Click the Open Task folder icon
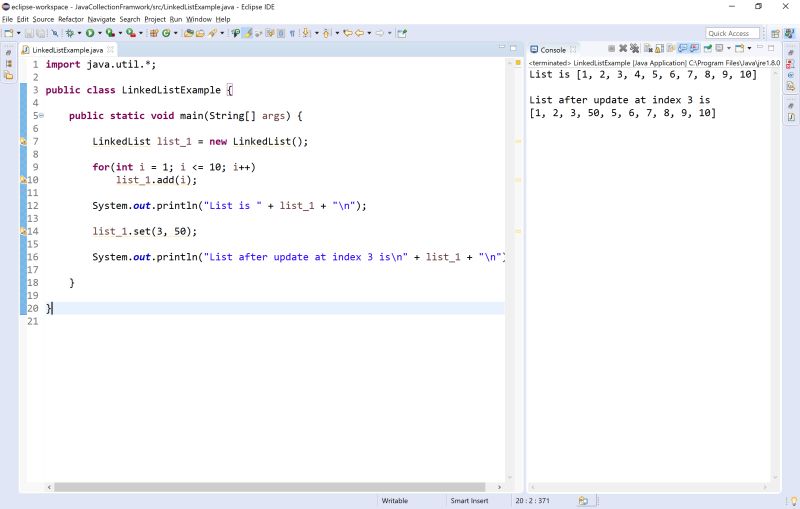This screenshot has height=509, width=800. coord(200,33)
